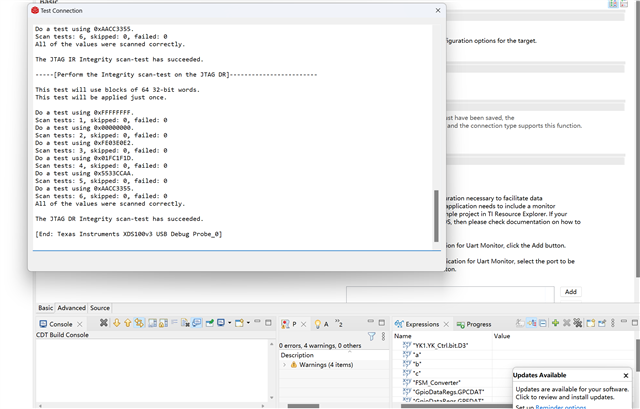Image resolution: width=640 pixels, height=409 pixels.
Task: Close the Test Connection dialog
Action: (x=438, y=11)
